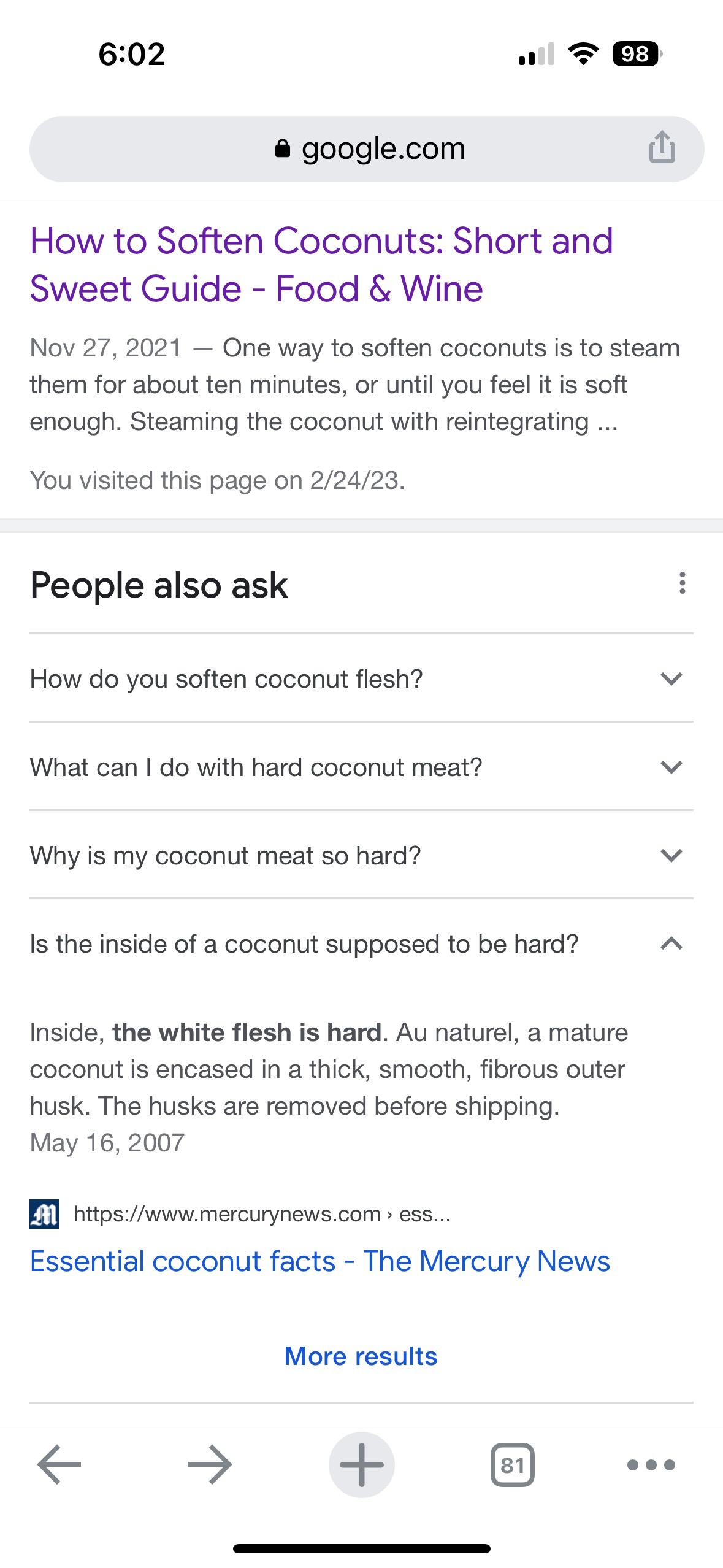Go forward with the right arrow
Image resolution: width=723 pixels, height=1568 pixels.
pos(210,1464)
